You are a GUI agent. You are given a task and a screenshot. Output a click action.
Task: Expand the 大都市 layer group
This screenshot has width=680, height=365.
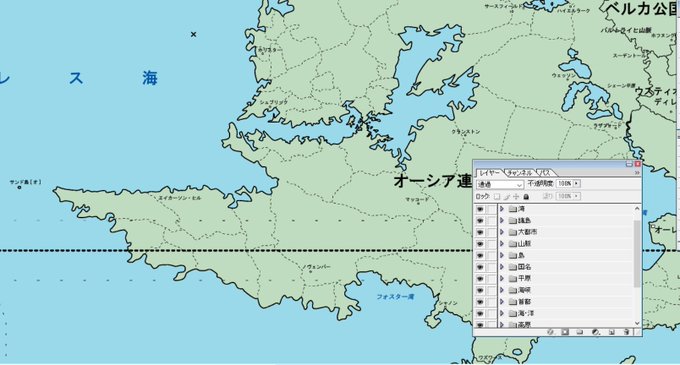(502, 232)
